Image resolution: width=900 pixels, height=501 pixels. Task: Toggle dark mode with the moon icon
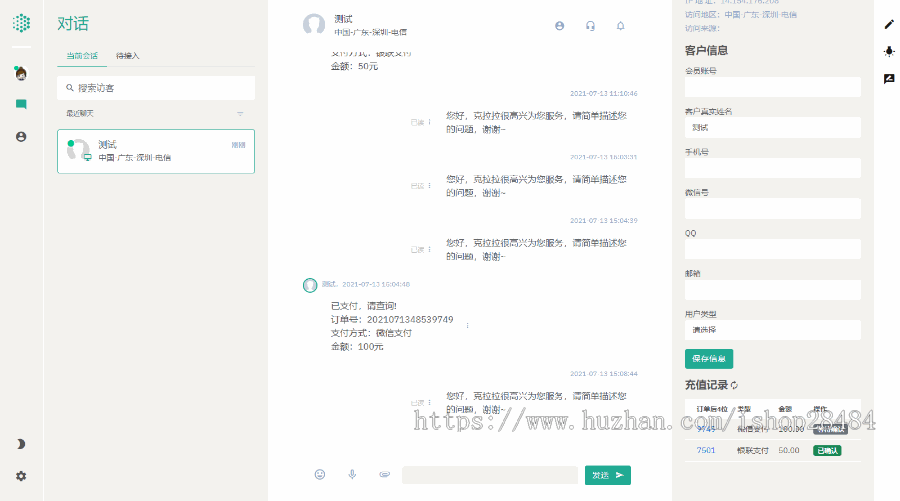tap(21, 444)
